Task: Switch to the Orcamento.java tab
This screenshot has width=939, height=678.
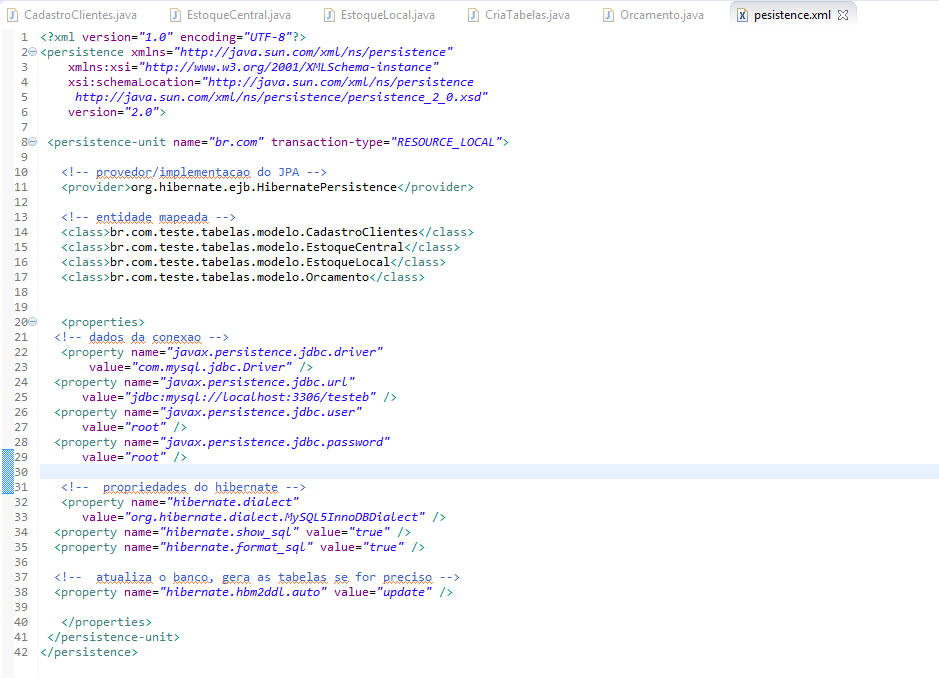Action: (654, 15)
